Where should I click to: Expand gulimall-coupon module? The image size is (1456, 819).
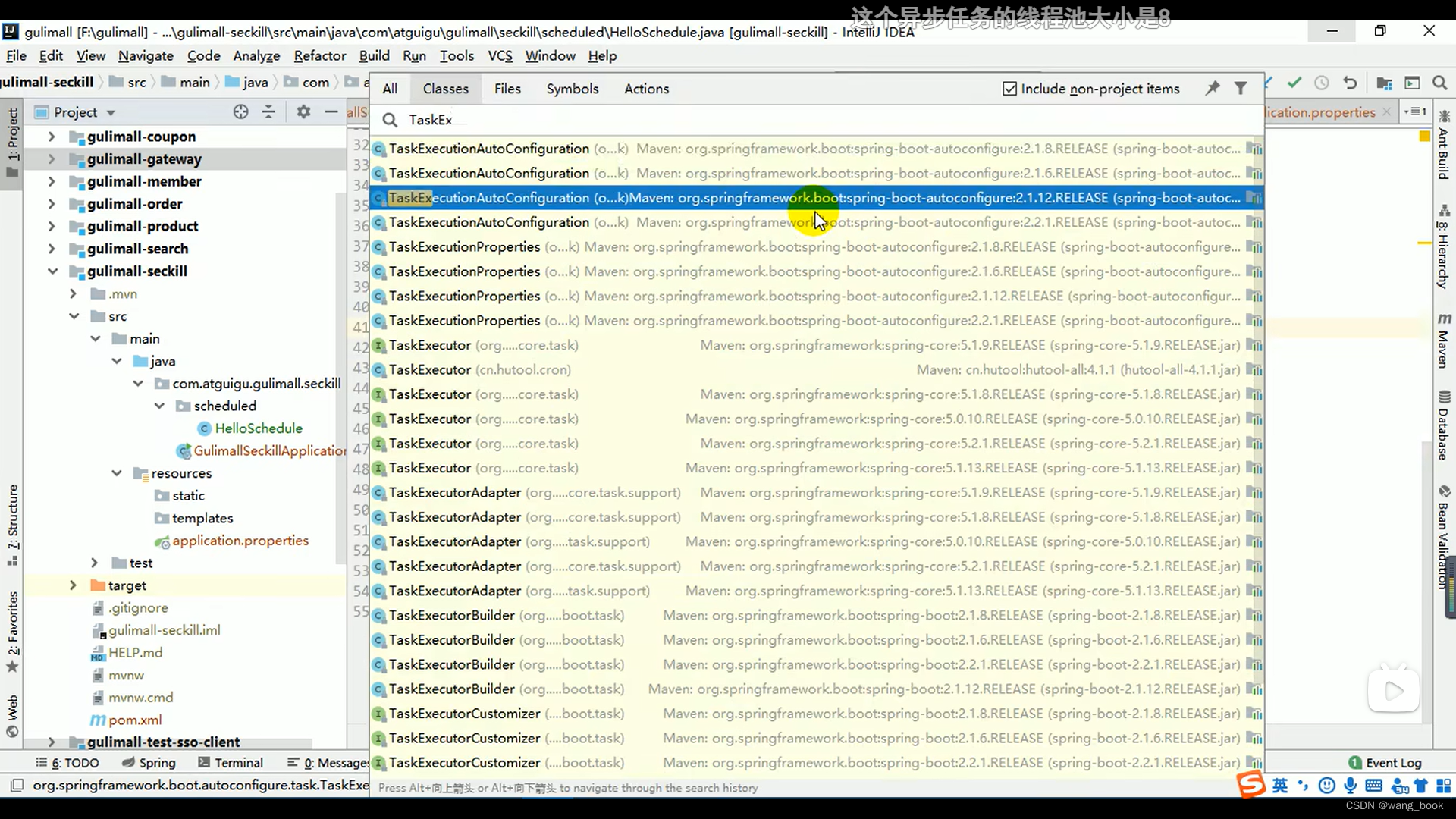coord(51,136)
